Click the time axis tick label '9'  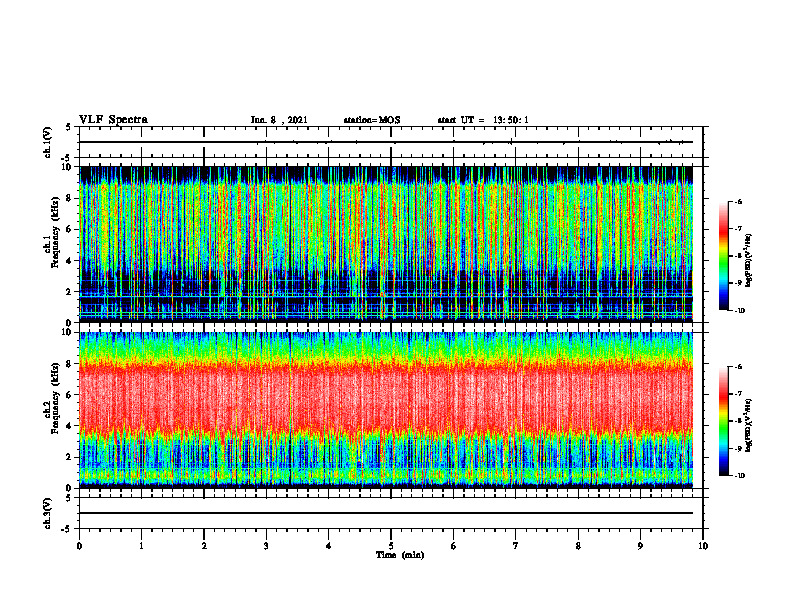(640, 546)
